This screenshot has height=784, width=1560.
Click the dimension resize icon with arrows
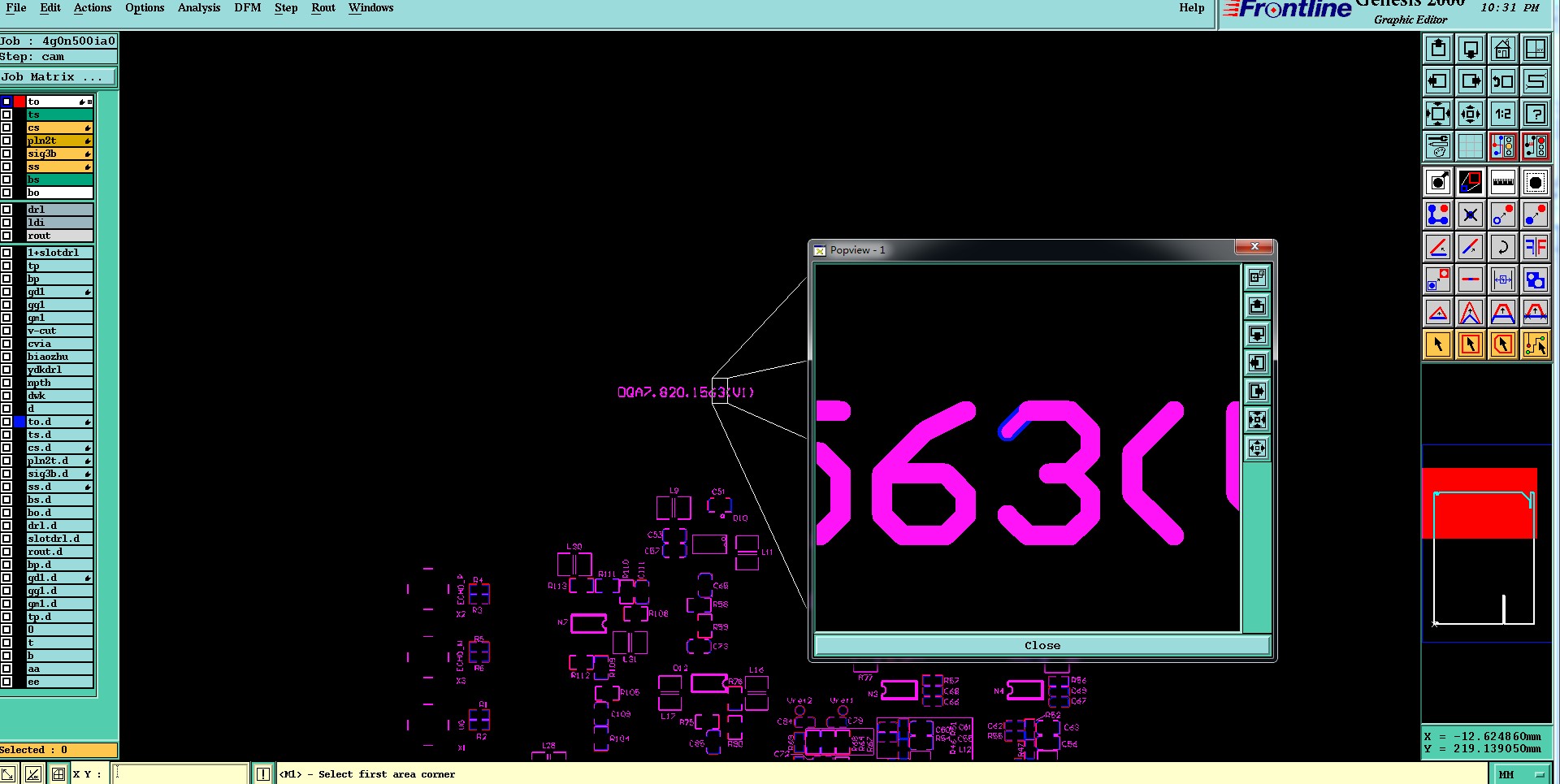[1503, 279]
